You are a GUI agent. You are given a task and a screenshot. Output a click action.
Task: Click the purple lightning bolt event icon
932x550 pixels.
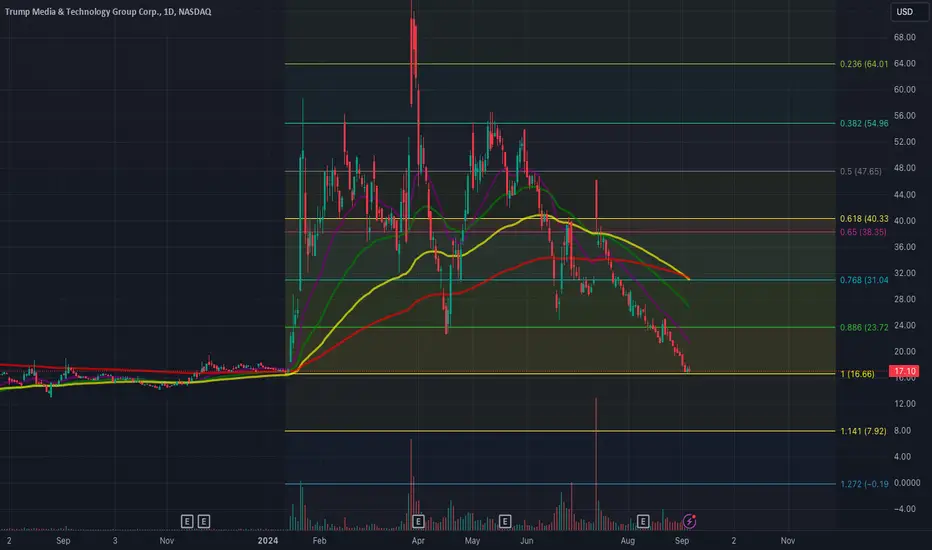pyautogui.click(x=689, y=521)
